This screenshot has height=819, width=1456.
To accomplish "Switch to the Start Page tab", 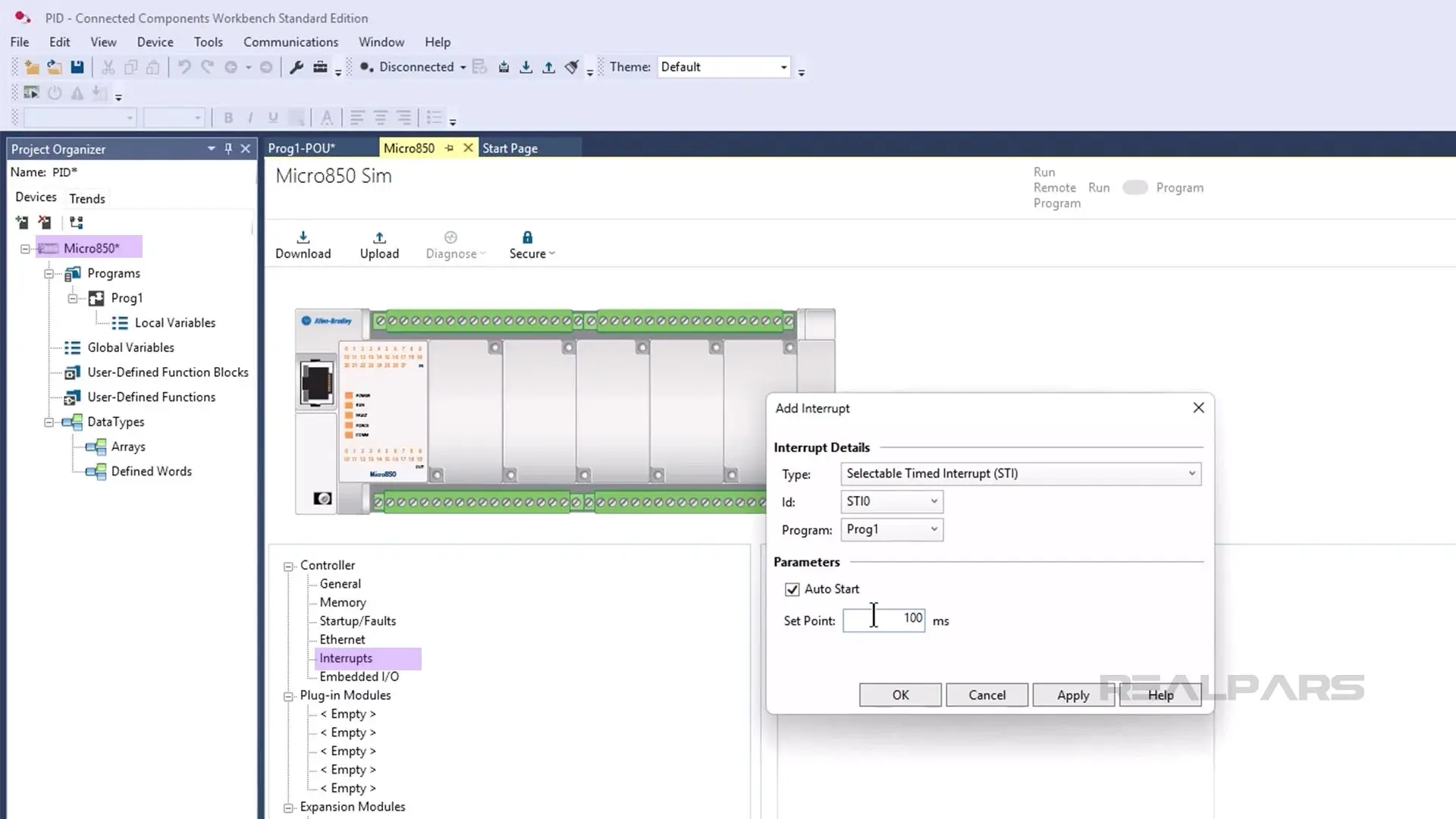I will pyautogui.click(x=509, y=147).
